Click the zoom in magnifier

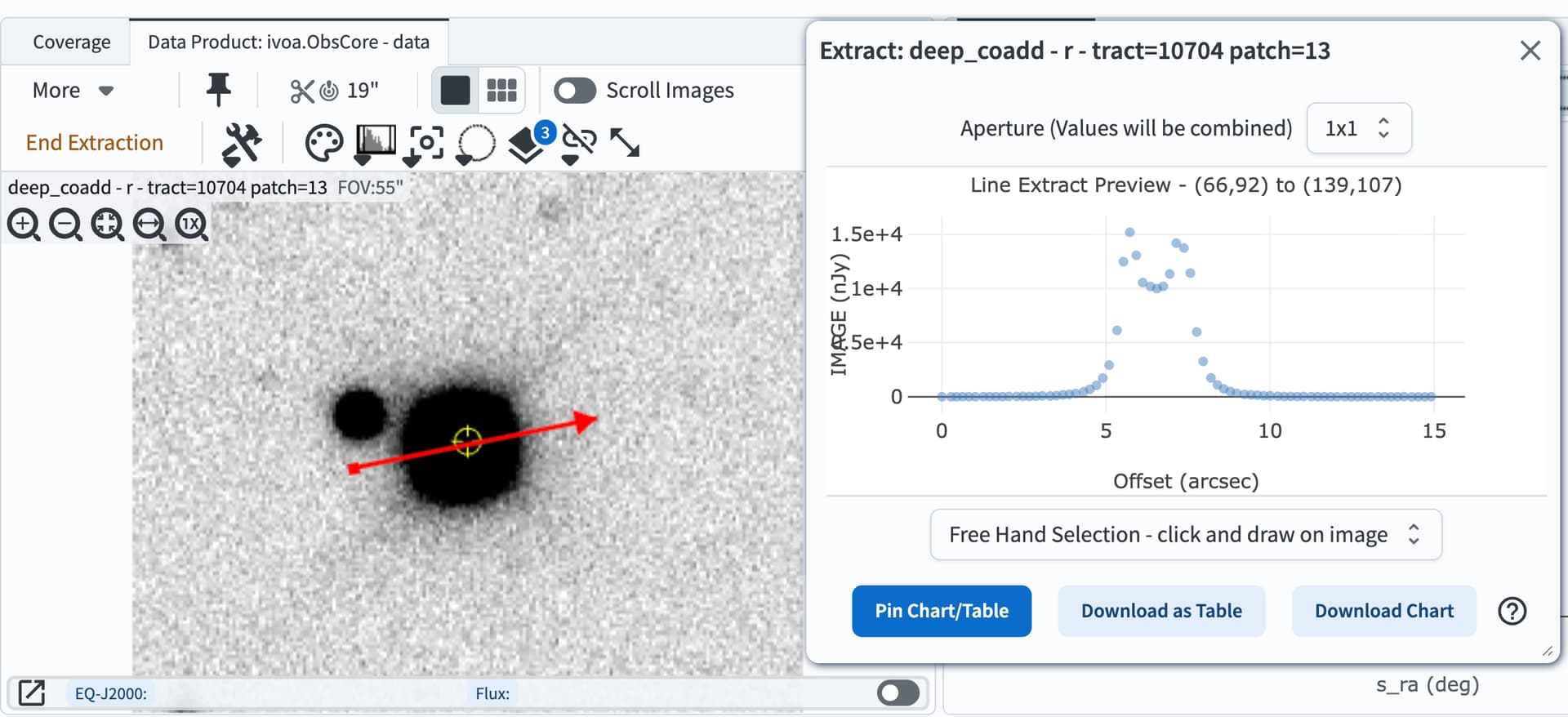pos(24,224)
